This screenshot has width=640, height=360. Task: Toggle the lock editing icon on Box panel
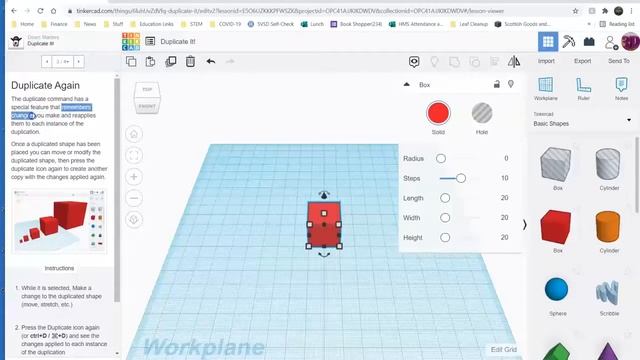(x=497, y=84)
